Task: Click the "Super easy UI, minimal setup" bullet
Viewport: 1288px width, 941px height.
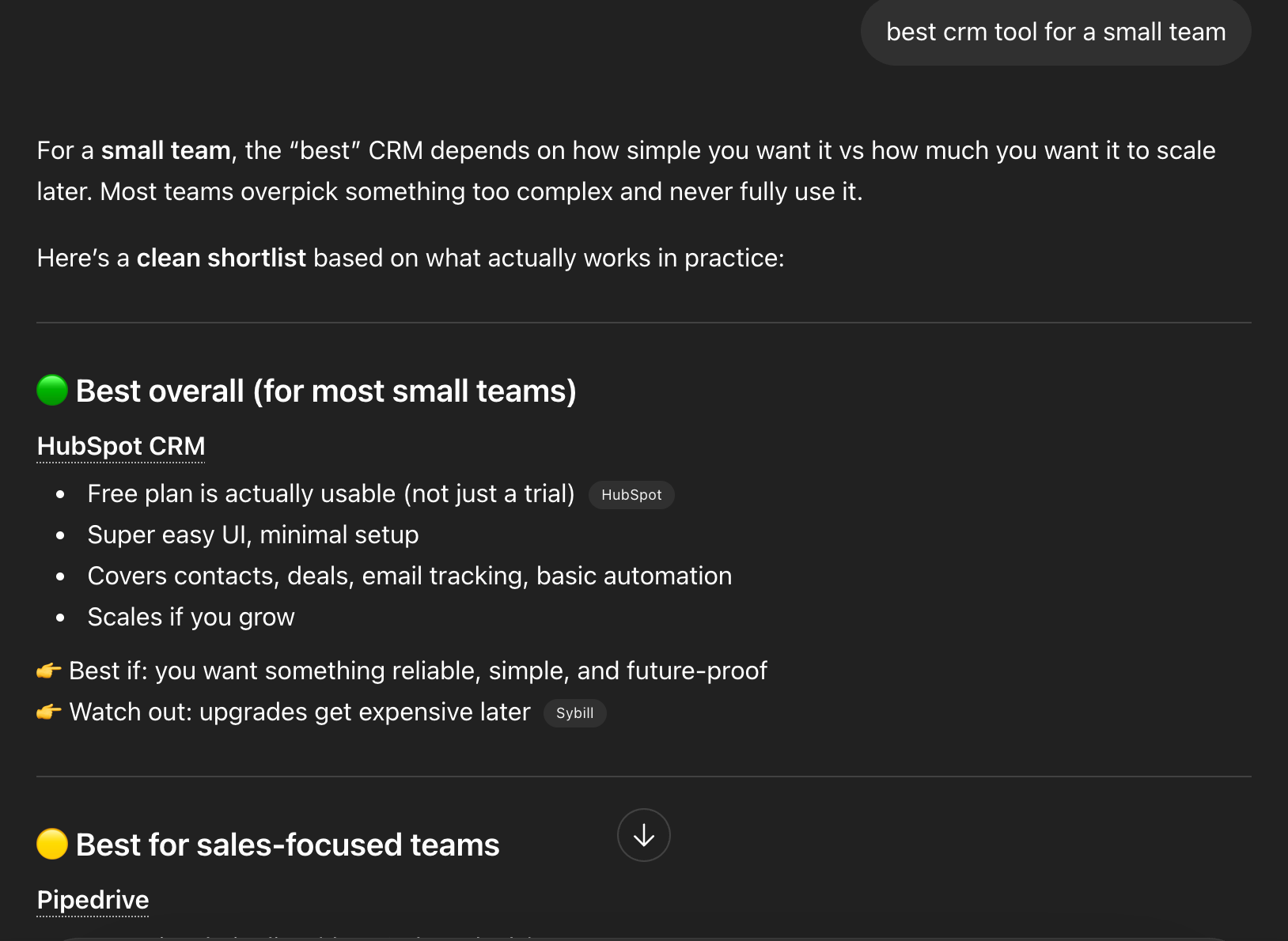Action: tap(253, 535)
